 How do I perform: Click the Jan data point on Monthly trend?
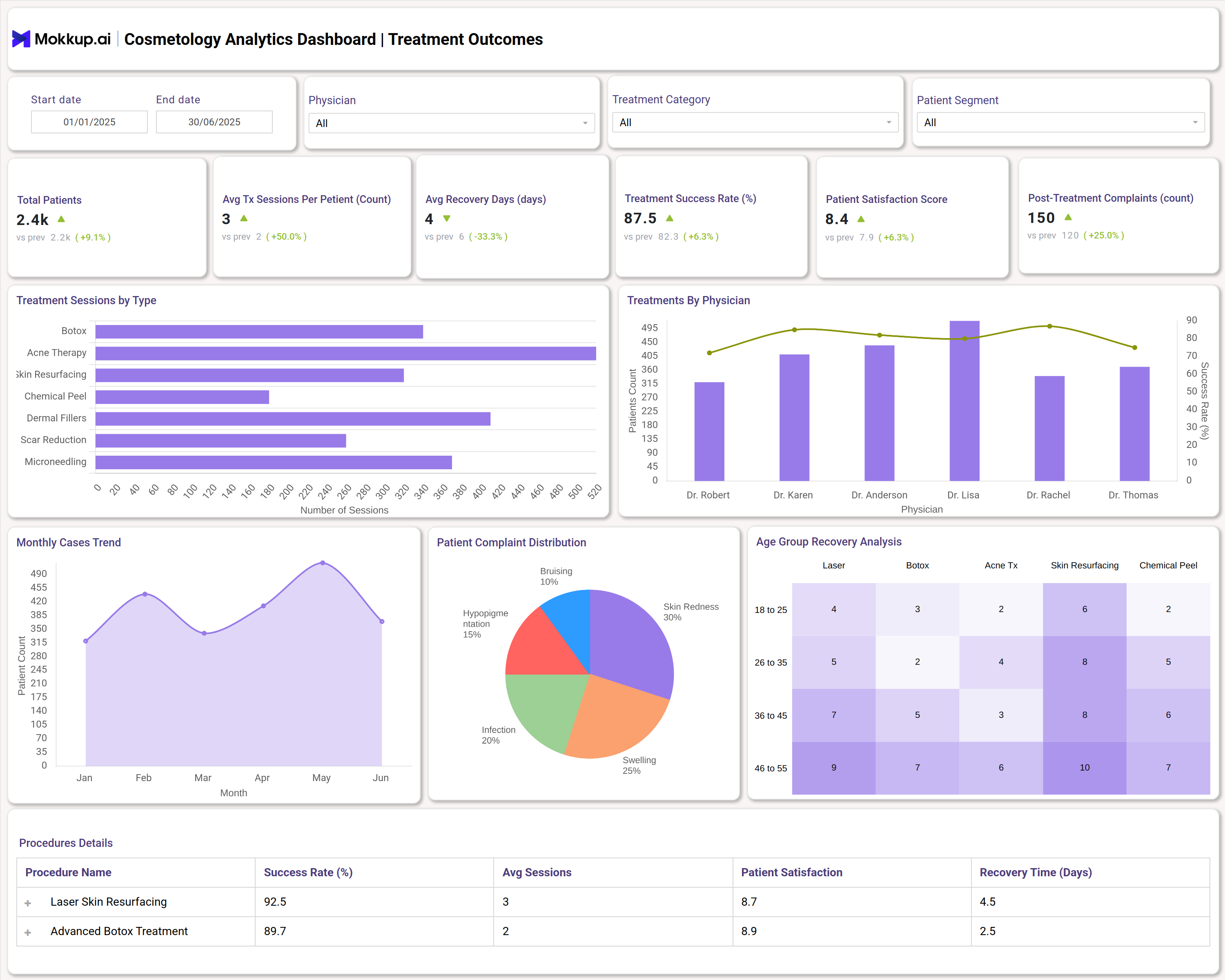point(86,641)
